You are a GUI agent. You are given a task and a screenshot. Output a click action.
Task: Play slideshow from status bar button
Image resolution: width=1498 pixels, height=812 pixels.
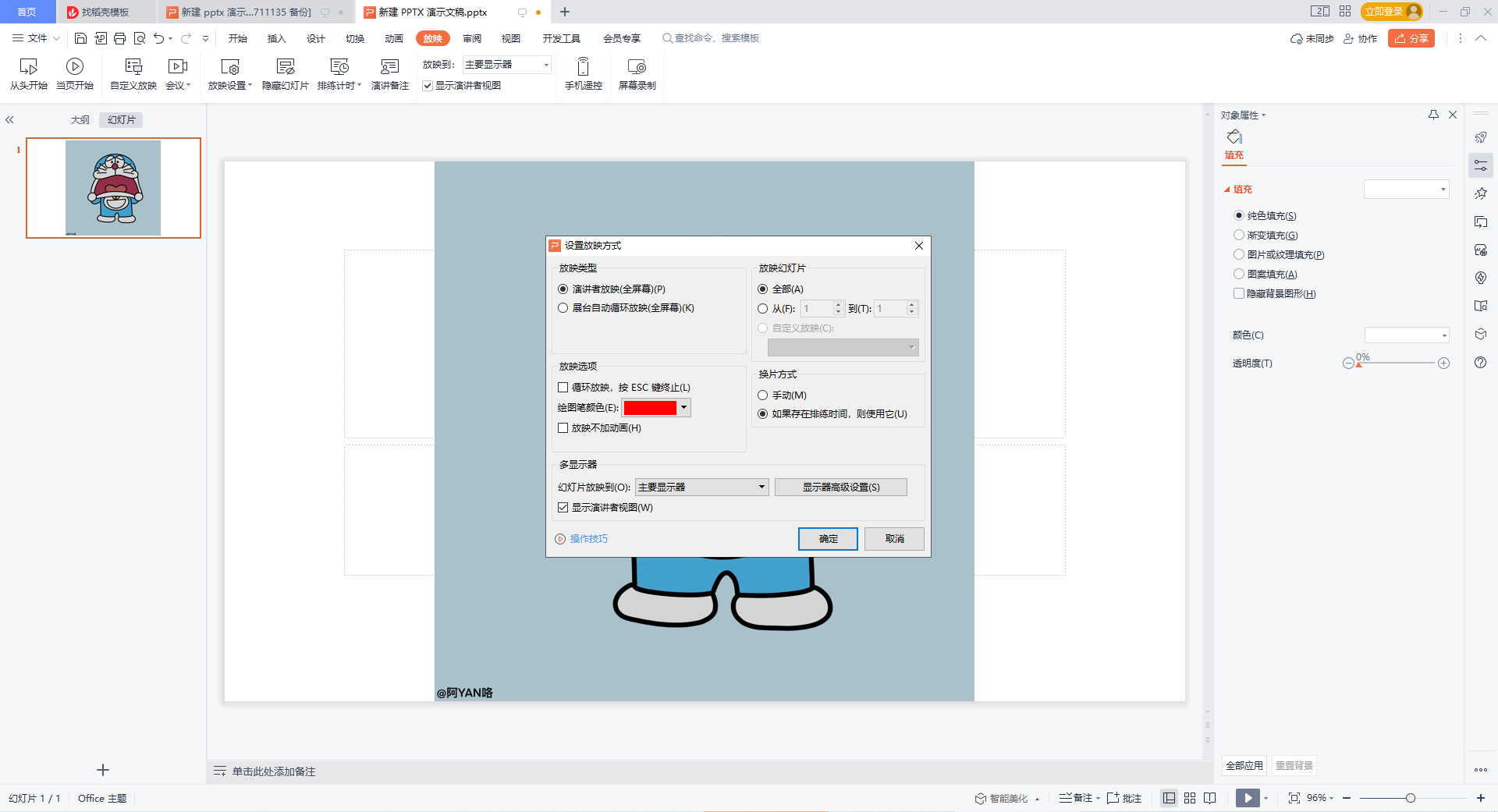point(1248,798)
